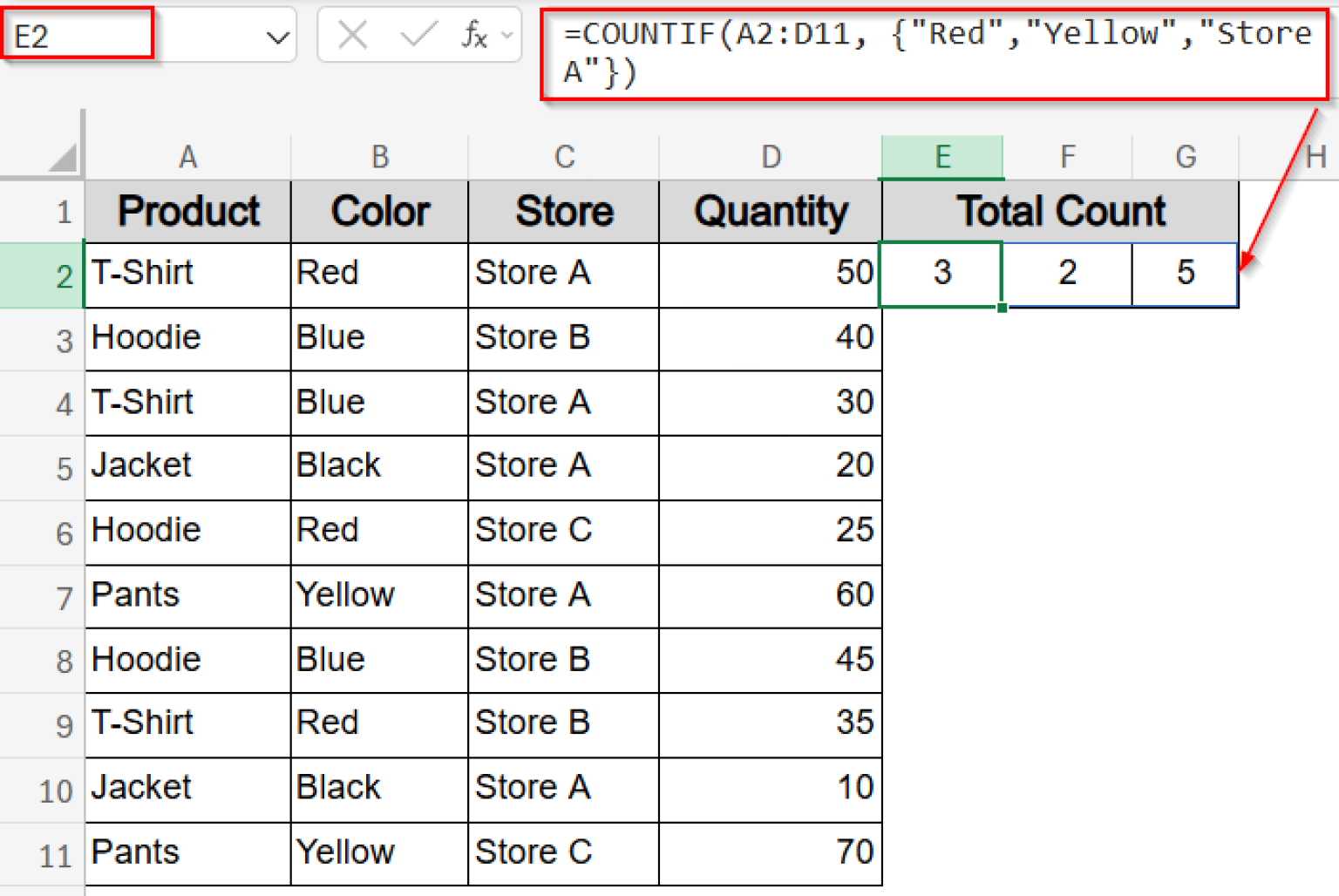This screenshot has height=896, width=1339.
Task: Select the column E header
Action: pyautogui.click(x=941, y=157)
